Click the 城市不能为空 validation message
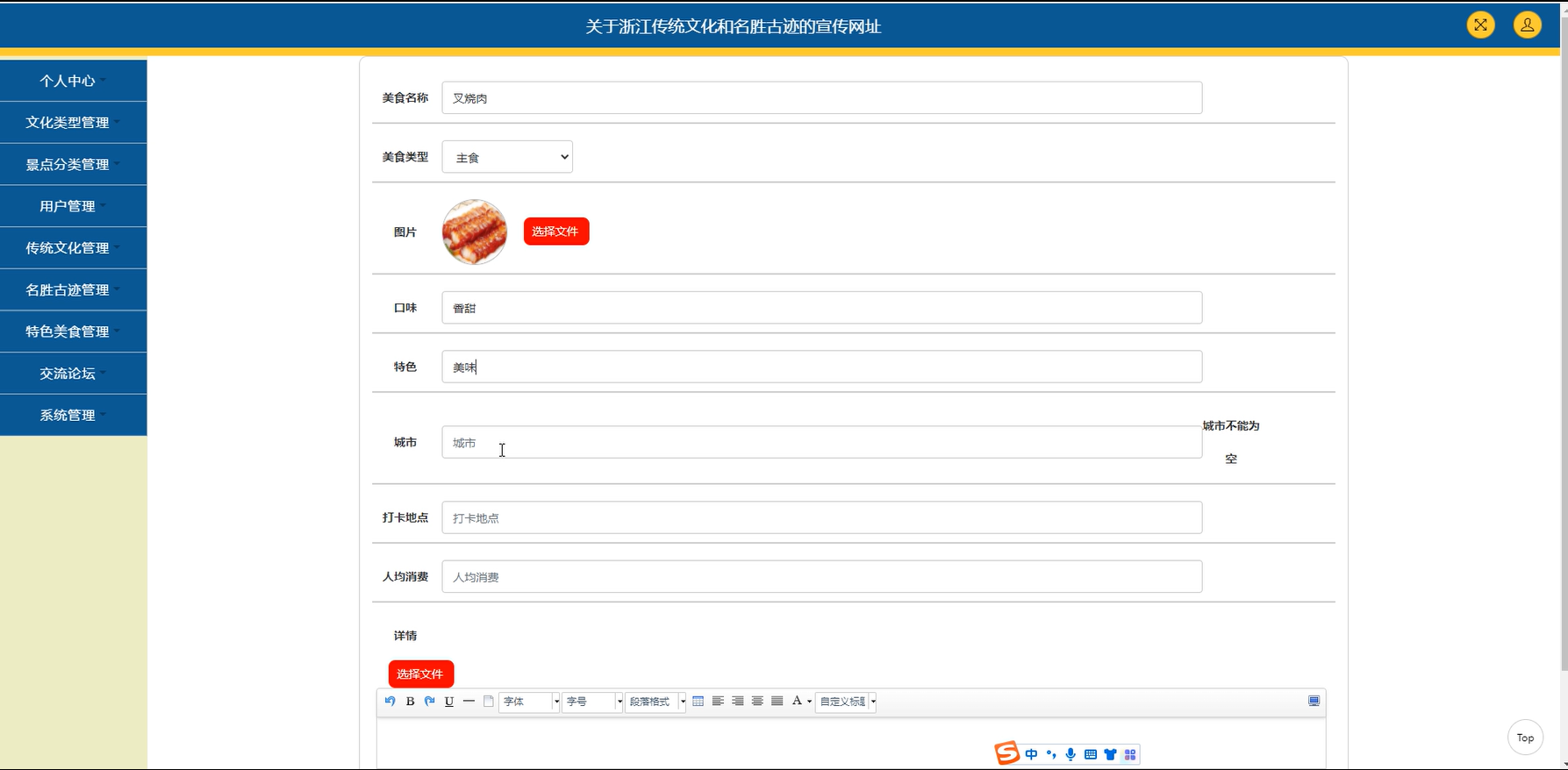Viewport: 1568px width, 770px height. click(x=1231, y=442)
